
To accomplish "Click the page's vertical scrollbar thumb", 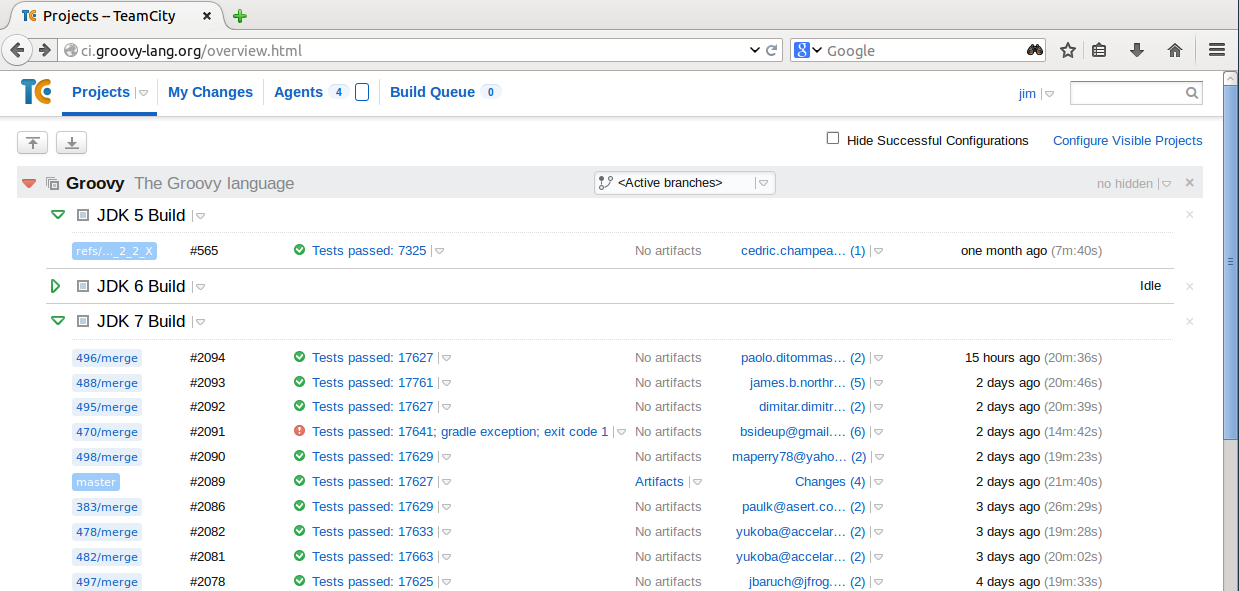I will click(x=1230, y=262).
